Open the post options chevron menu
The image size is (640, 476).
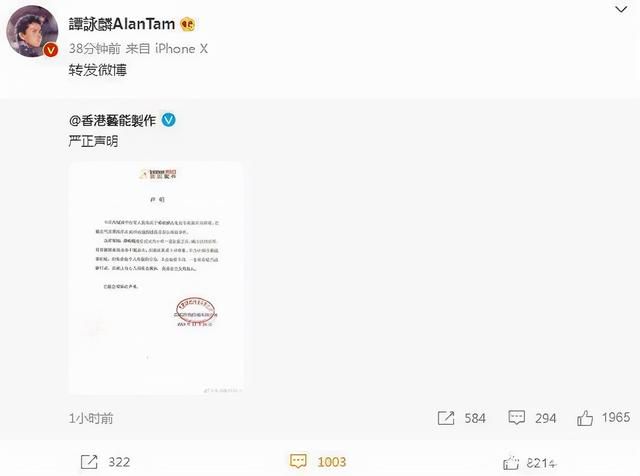point(621,9)
